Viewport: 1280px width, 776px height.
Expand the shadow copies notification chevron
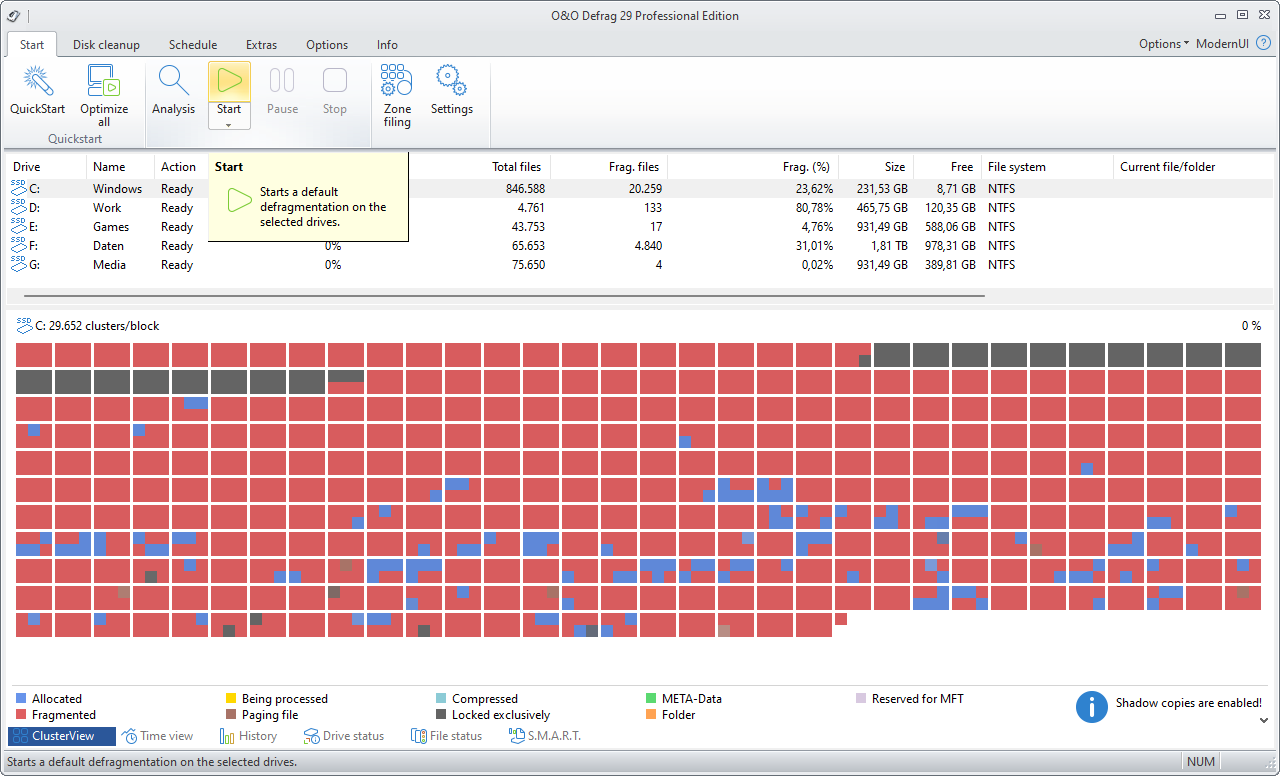pyautogui.click(x=1264, y=720)
